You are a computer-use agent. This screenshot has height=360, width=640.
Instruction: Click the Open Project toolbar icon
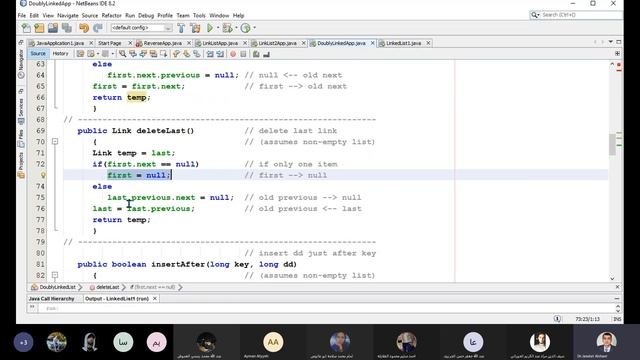click(53, 28)
